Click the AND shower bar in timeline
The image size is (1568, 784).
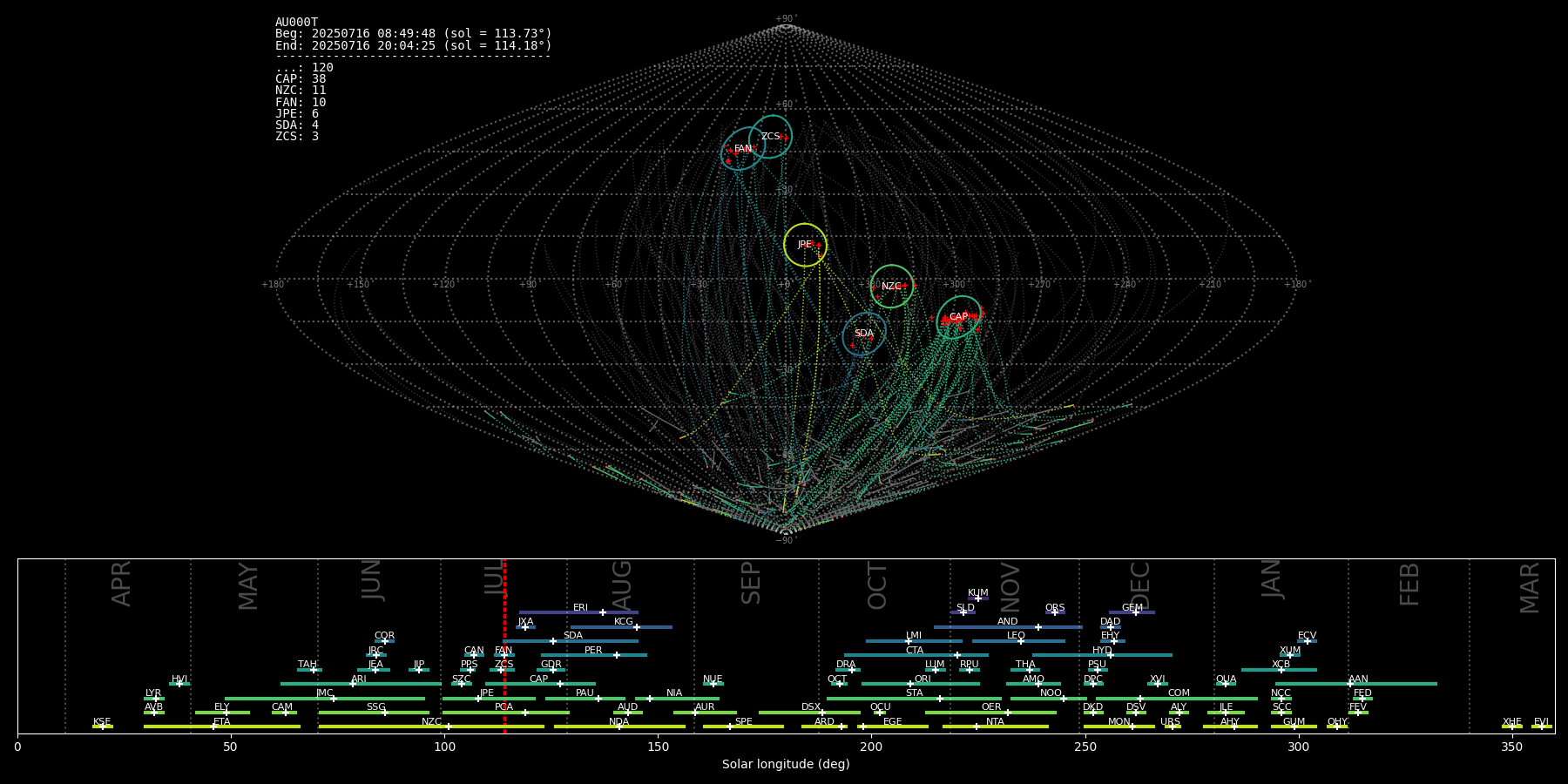click(1008, 626)
